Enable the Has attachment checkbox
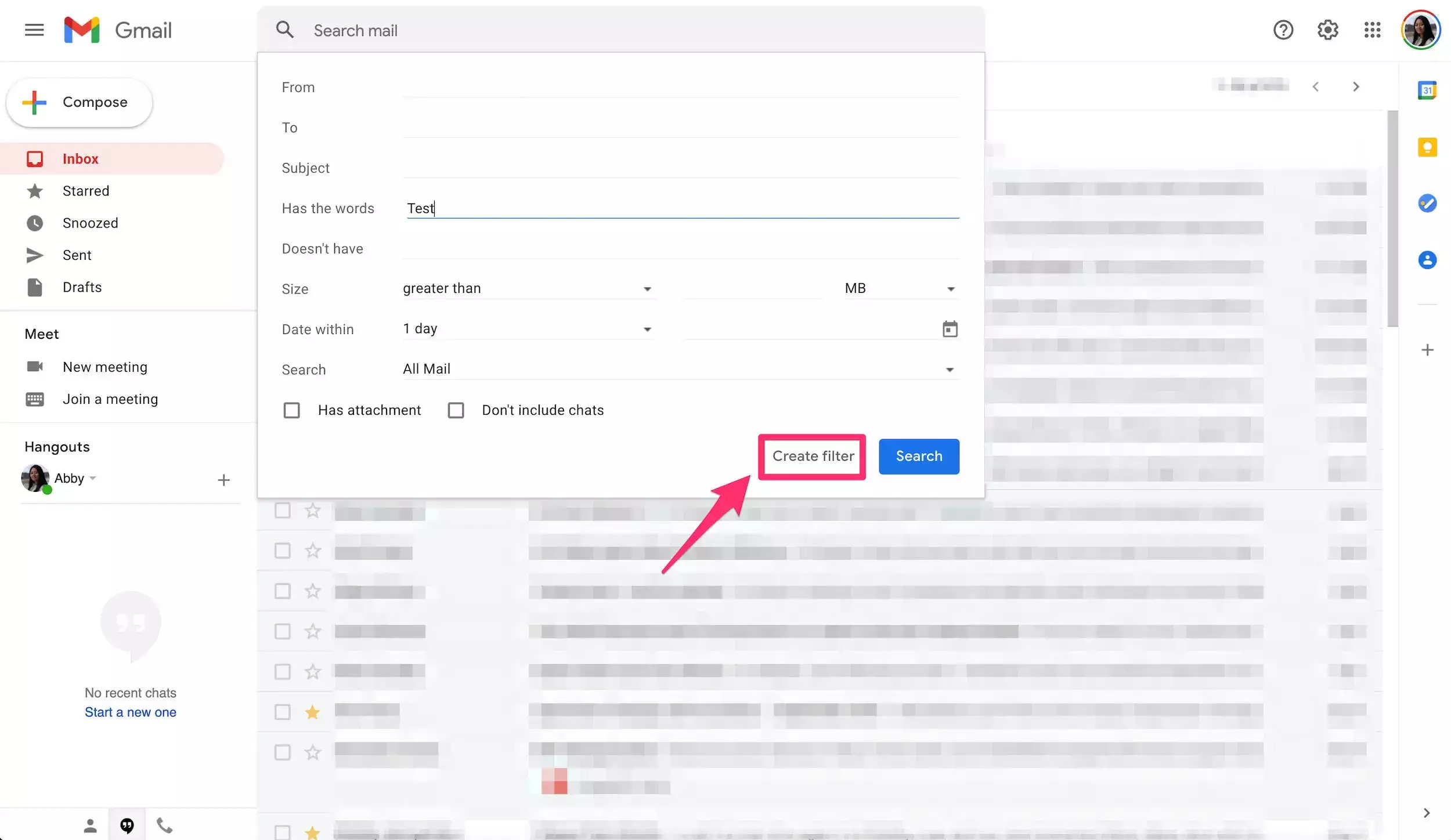 pyautogui.click(x=291, y=410)
